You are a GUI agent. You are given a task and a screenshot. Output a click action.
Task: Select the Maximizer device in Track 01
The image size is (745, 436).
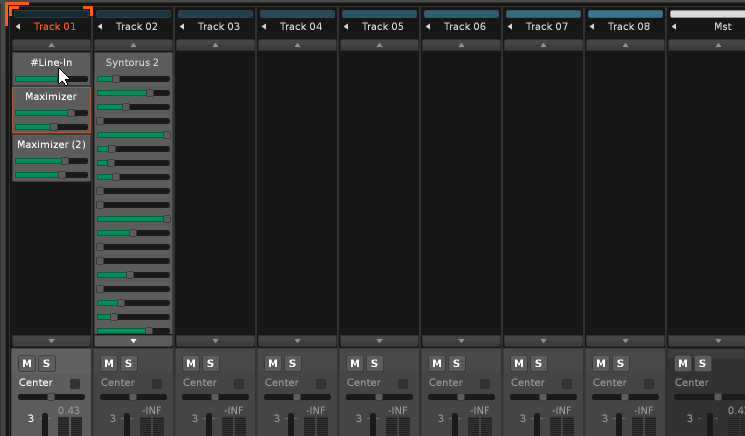pyautogui.click(x=51, y=97)
